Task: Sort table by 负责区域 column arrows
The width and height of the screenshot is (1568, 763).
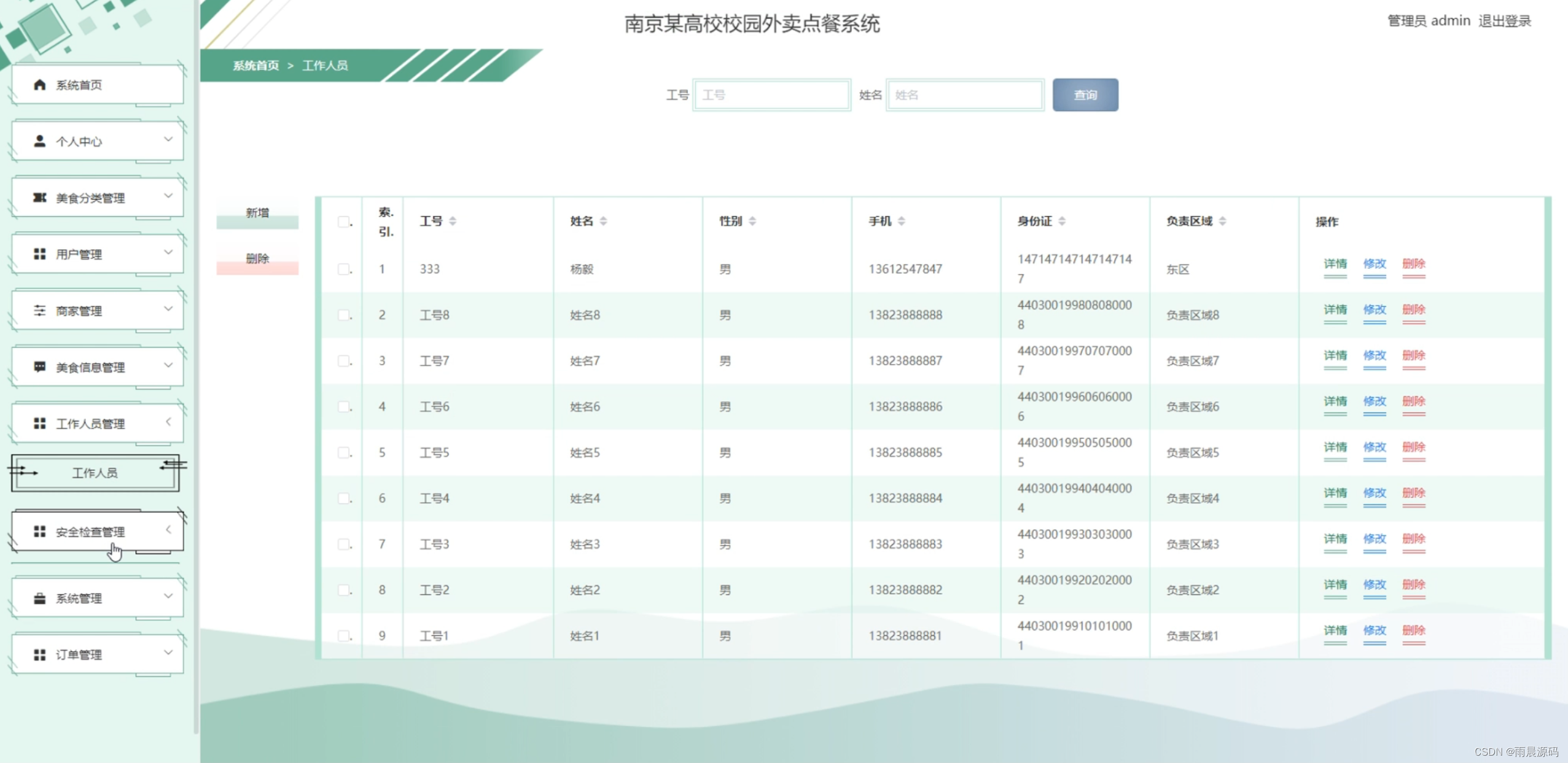Action: [x=1223, y=221]
